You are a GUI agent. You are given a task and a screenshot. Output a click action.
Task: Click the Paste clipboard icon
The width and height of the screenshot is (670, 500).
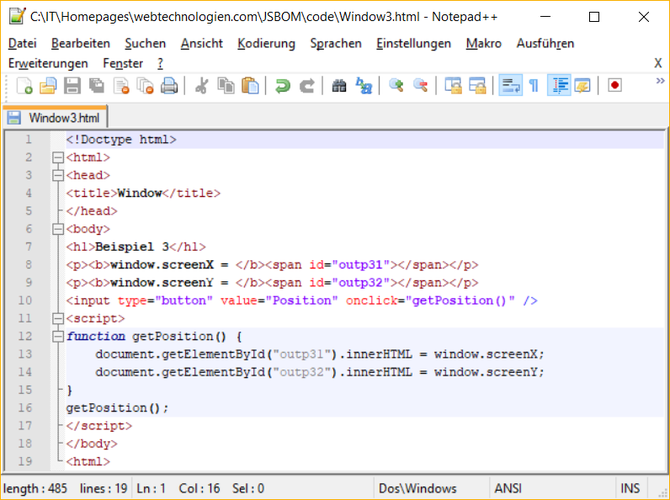click(250, 85)
